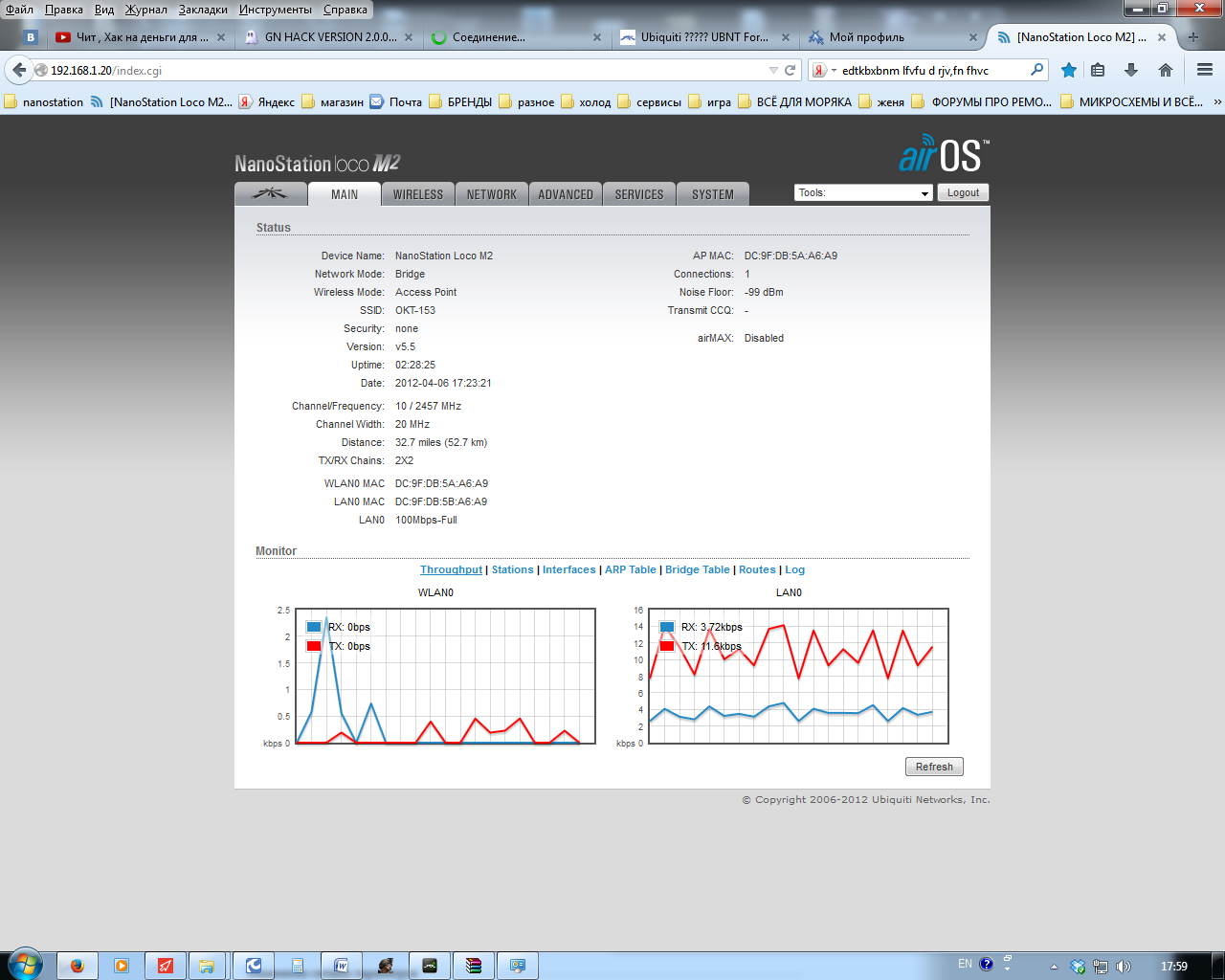This screenshot has width=1225, height=980.
Task: Click the browser back arrow button
Action: pyautogui.click(x=19, y=70)
